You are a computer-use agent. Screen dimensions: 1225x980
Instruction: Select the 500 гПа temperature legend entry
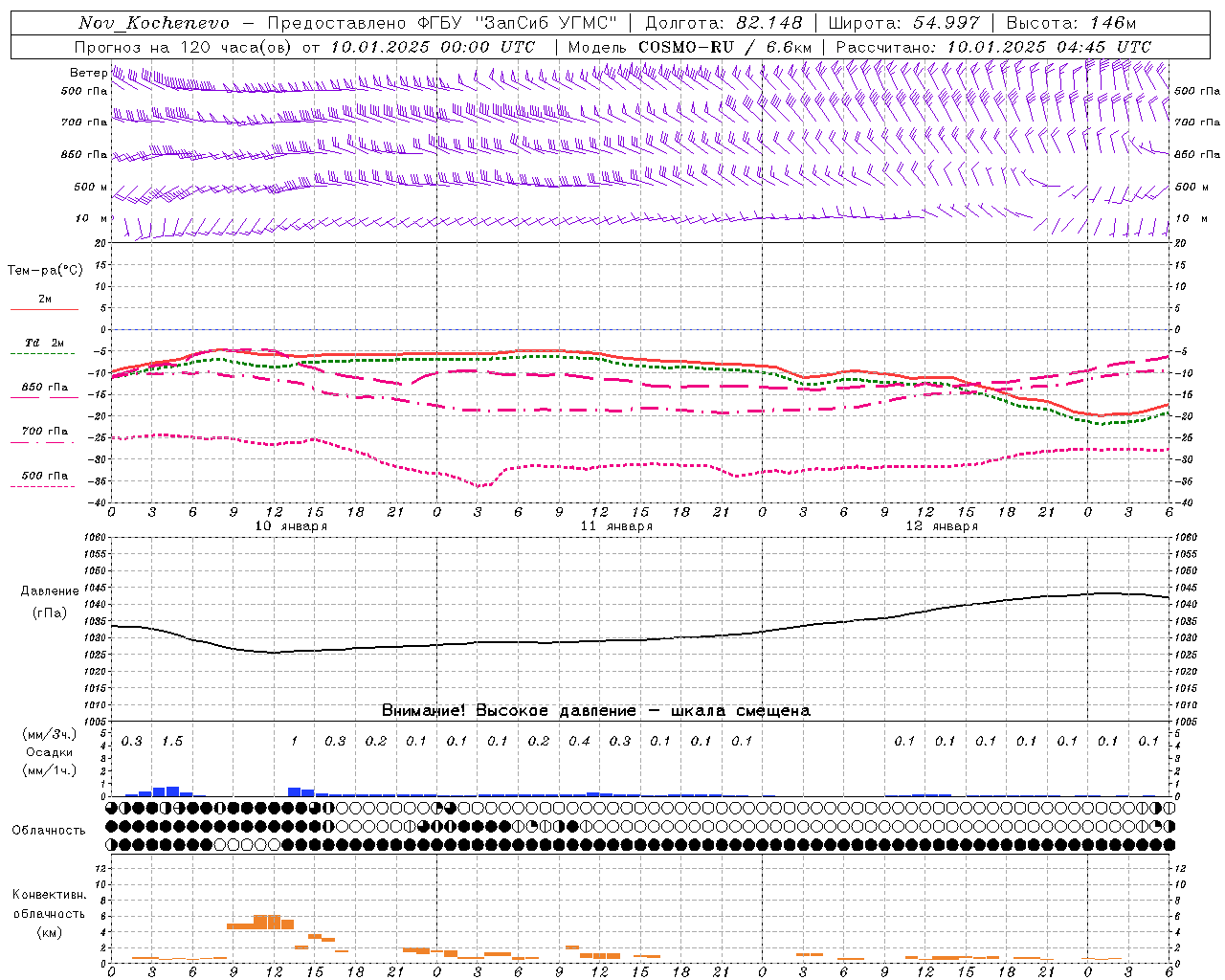point(45,476)
